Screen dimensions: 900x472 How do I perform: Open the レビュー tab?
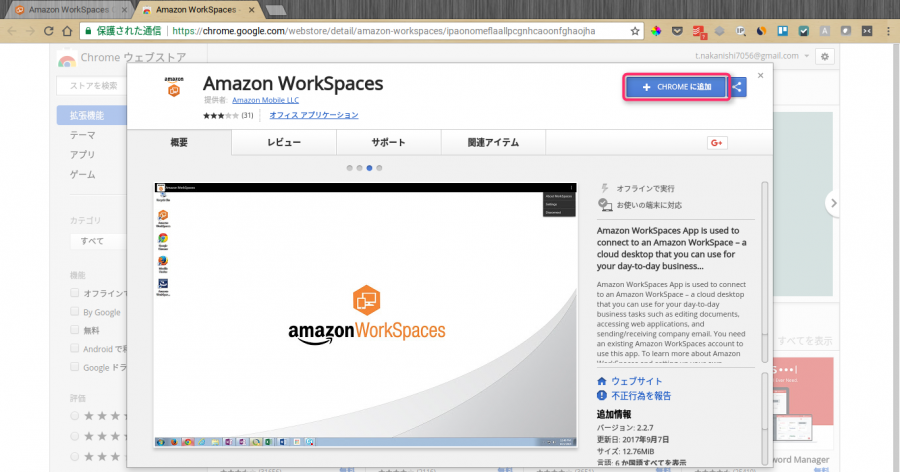point(284,142)
